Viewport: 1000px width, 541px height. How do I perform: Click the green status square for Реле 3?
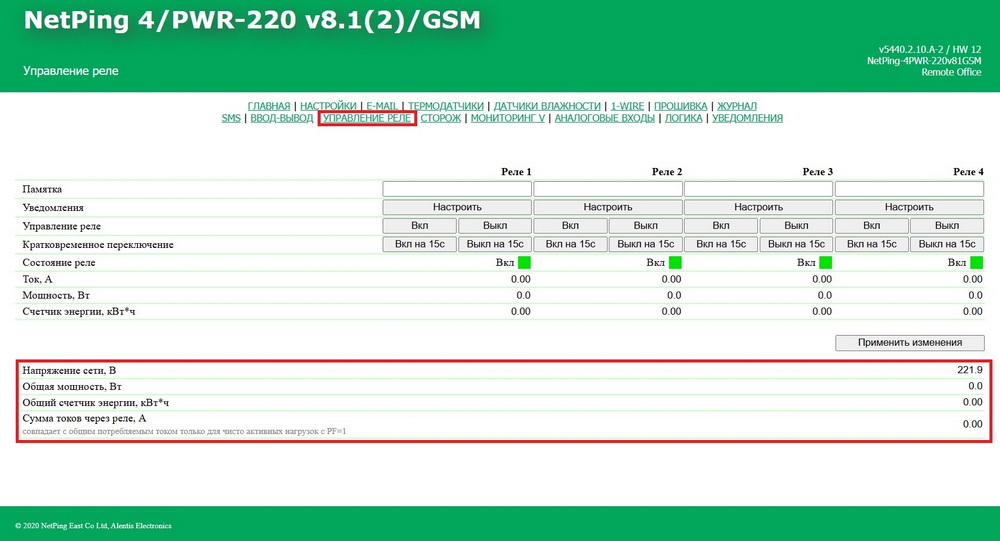point(826,262)
